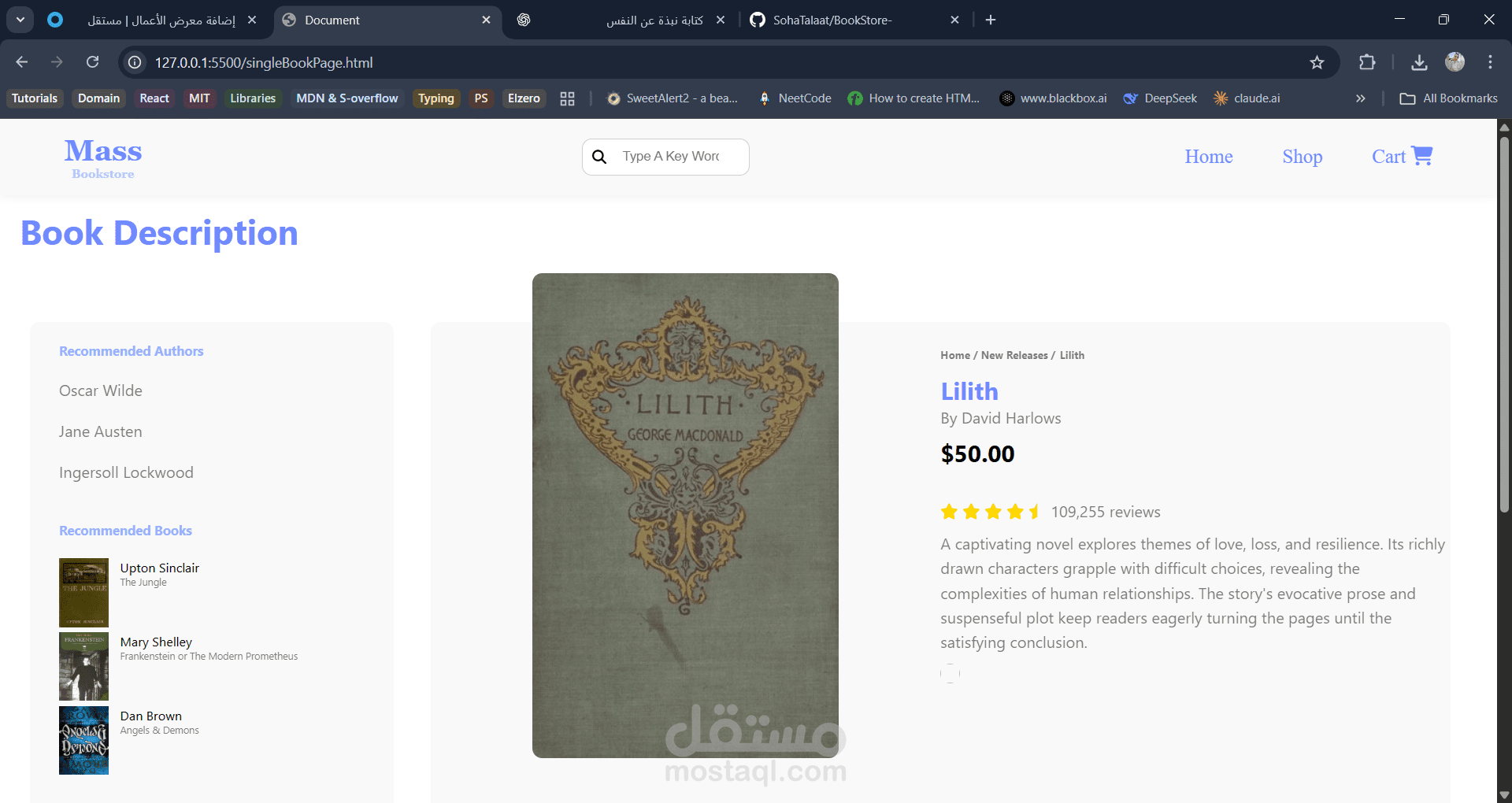Click the address bar URL
Screen dimensions: 1512x803
click(264, 62)
